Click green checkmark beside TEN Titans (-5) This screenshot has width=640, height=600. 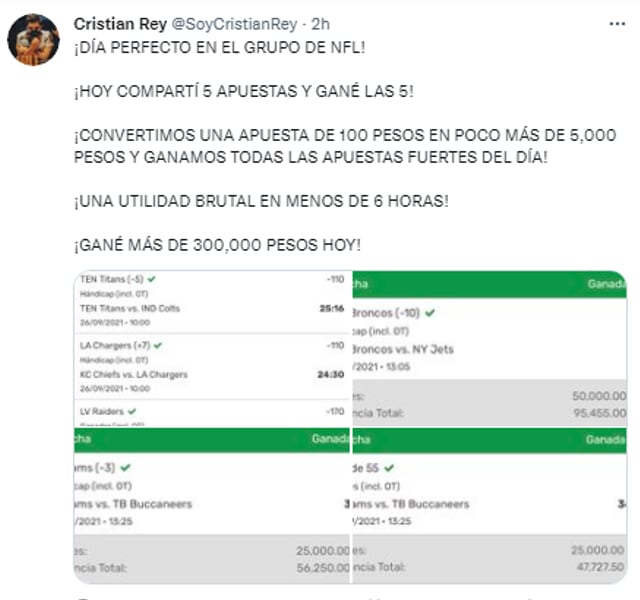pyautogui.click(x=151, y=279)
